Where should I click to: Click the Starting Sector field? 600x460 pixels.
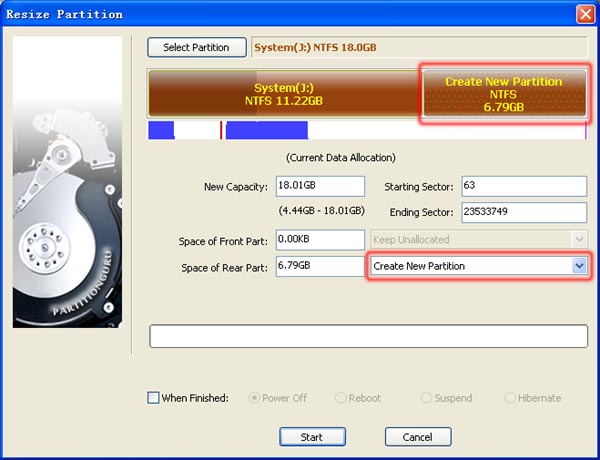click(x=524, y=186)
